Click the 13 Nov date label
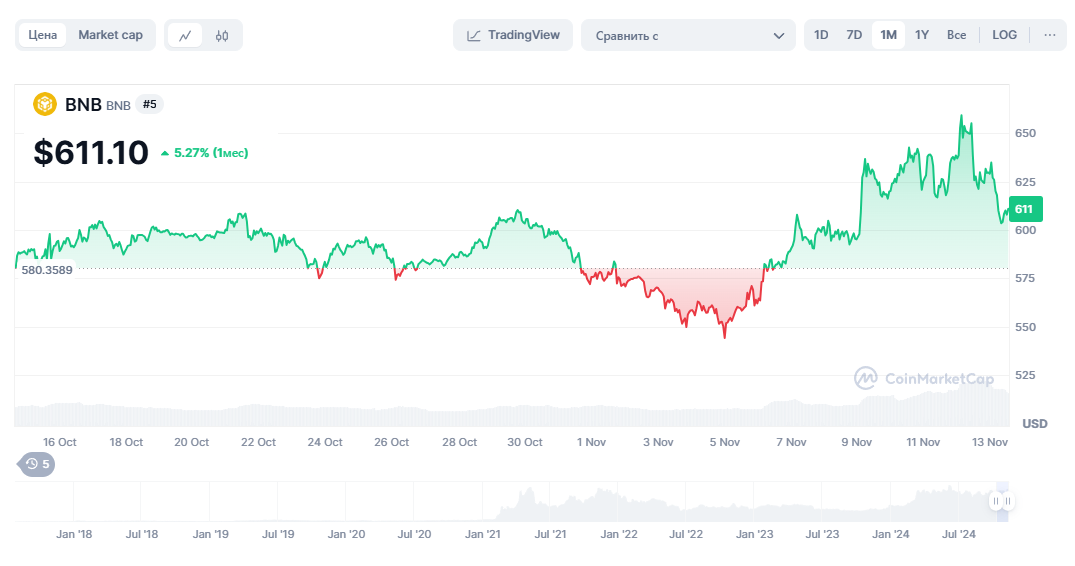Viewport: 1075px width, 566px height. pos(990,443)
